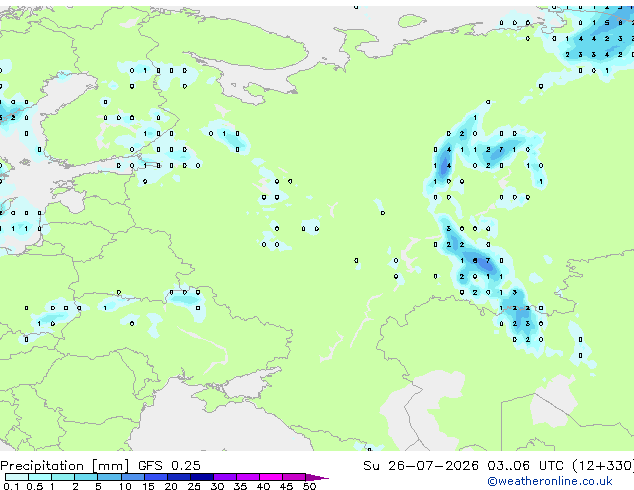The width and height of the screenshot is (634, 490).
Task: Click the legend label "20"
Action: point(171,486)
